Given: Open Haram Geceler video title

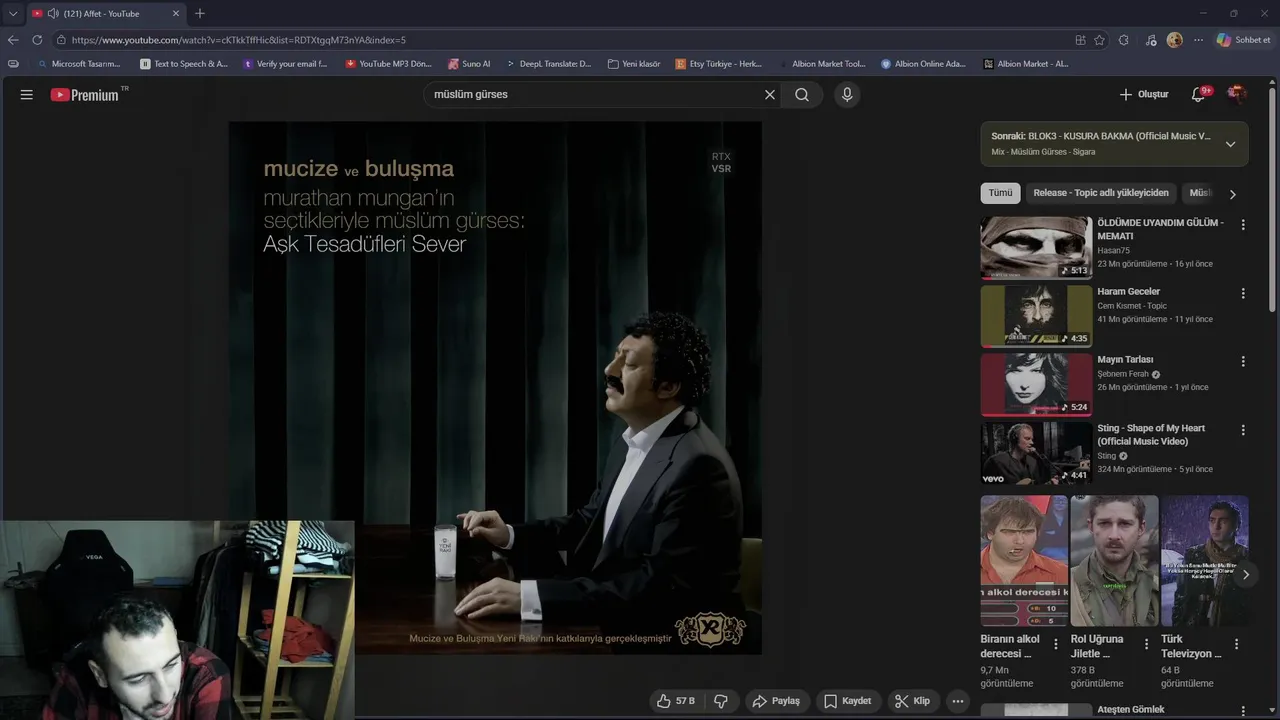Looking at the screenshot, I should [x=1128, y=291].
